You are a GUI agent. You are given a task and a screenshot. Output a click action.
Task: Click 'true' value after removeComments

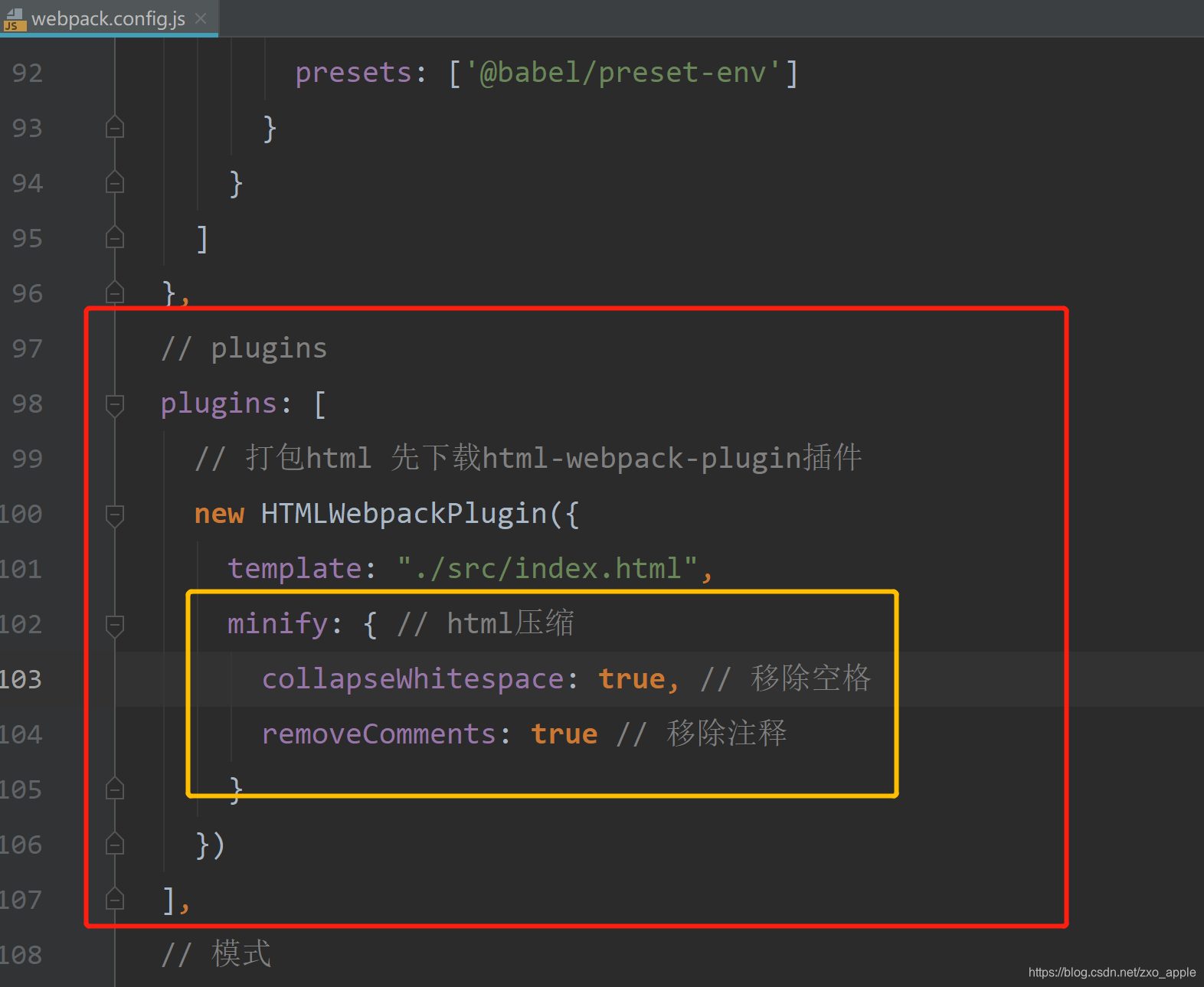pos(564,734)
